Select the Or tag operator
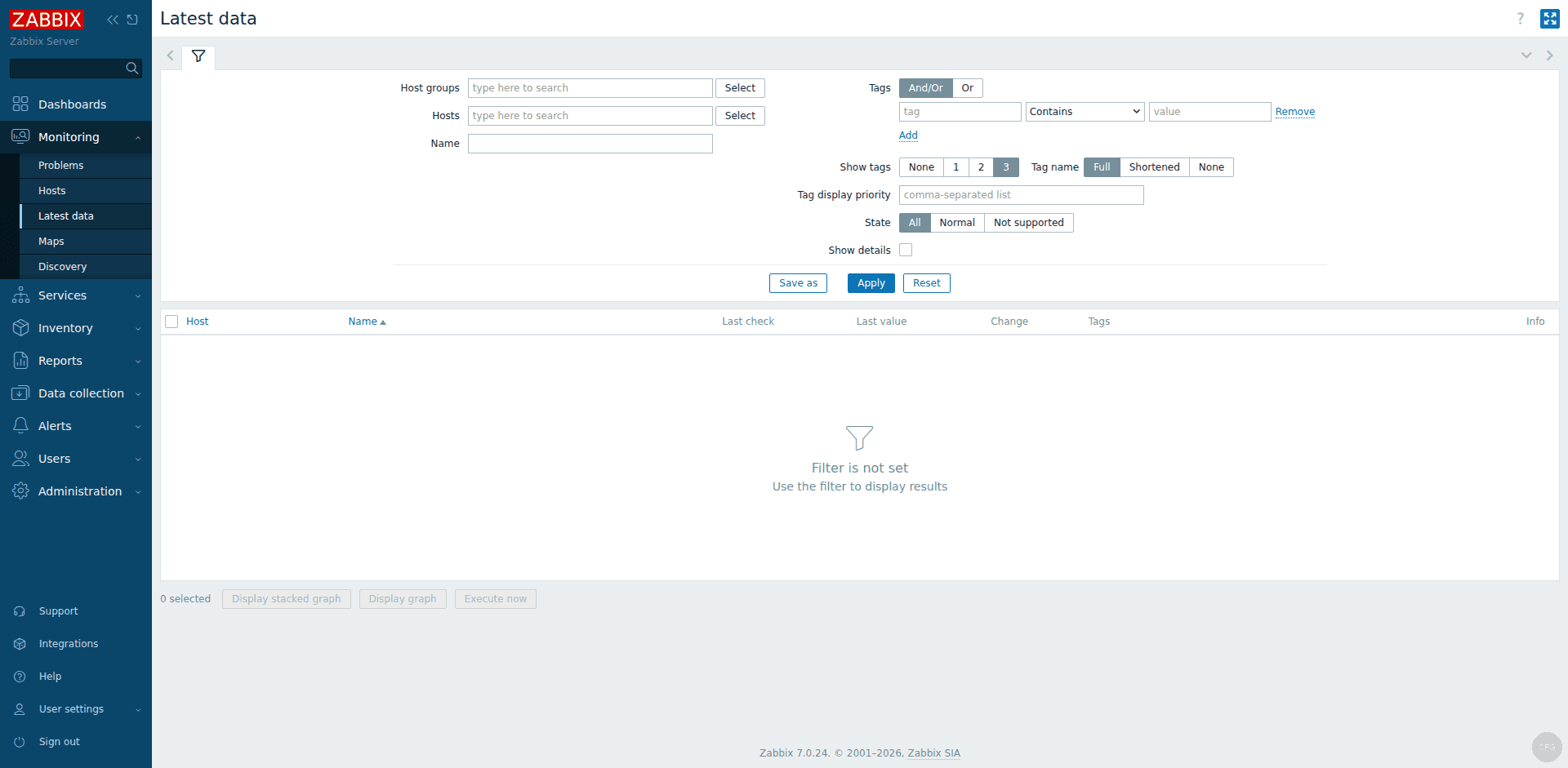Screen dimensions: 1568x768 (x=967, y=87)
